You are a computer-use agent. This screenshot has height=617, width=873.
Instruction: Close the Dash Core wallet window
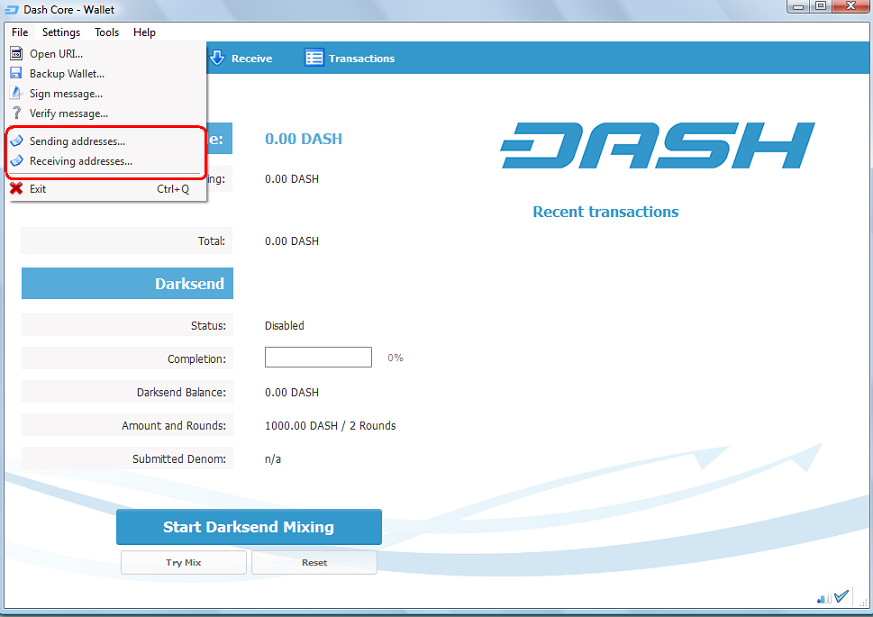(851, 7)
